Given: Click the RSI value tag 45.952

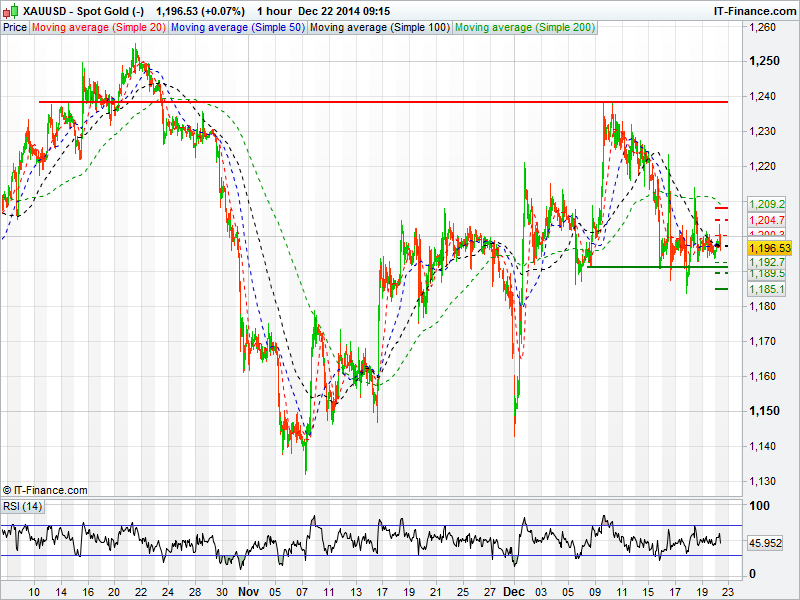Looking at the screenshot, I should coord(770,543).
